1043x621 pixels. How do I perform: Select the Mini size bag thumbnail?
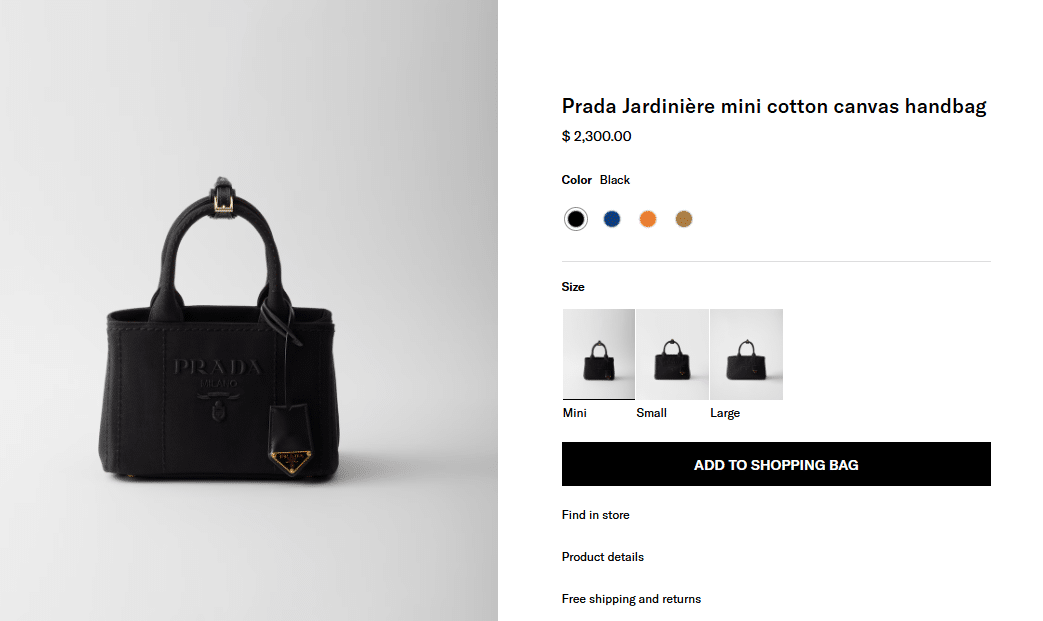point(599,354)
